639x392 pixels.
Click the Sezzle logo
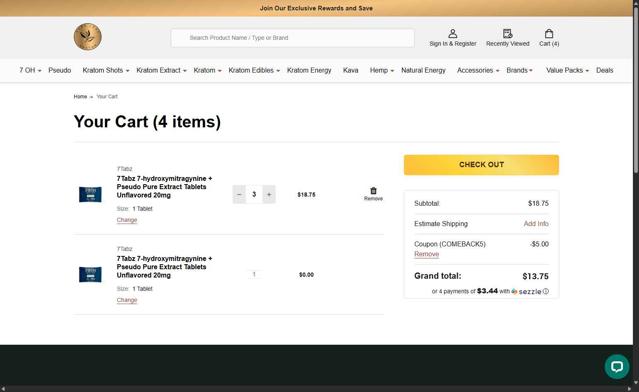pyautogui.click(x=527, y=291)
